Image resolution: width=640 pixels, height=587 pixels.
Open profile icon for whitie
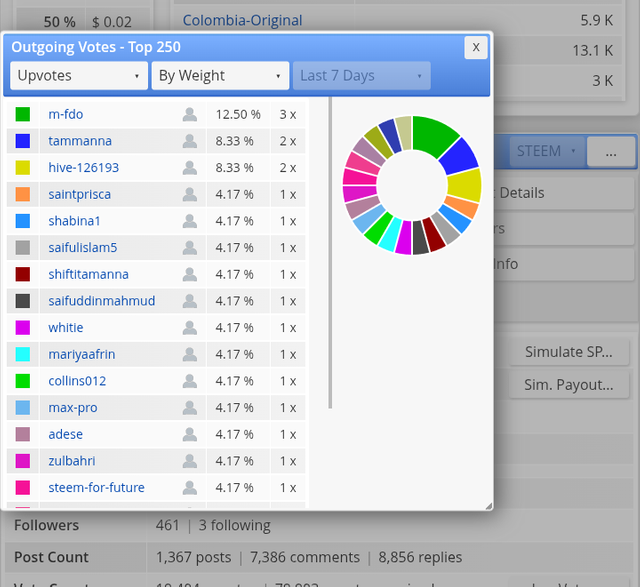[190, 328]
